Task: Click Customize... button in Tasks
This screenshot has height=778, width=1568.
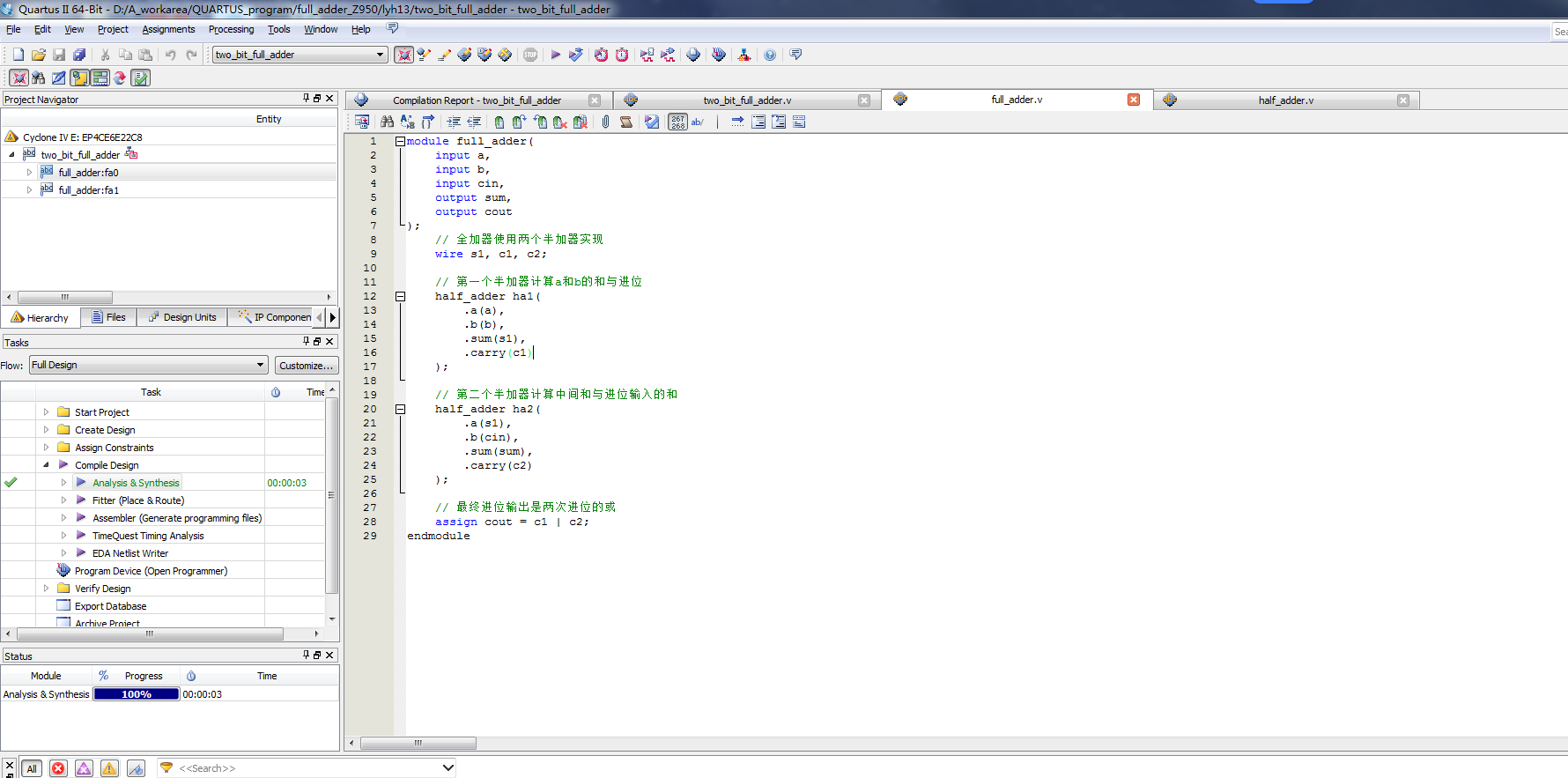Action: point(307,365)
